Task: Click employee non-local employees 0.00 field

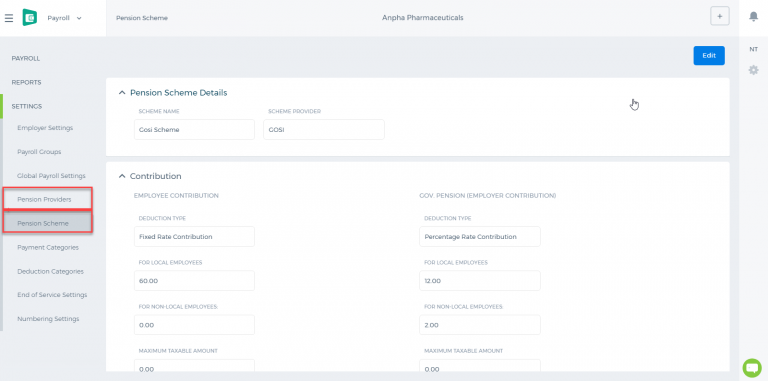Action: tap(194, 325)
